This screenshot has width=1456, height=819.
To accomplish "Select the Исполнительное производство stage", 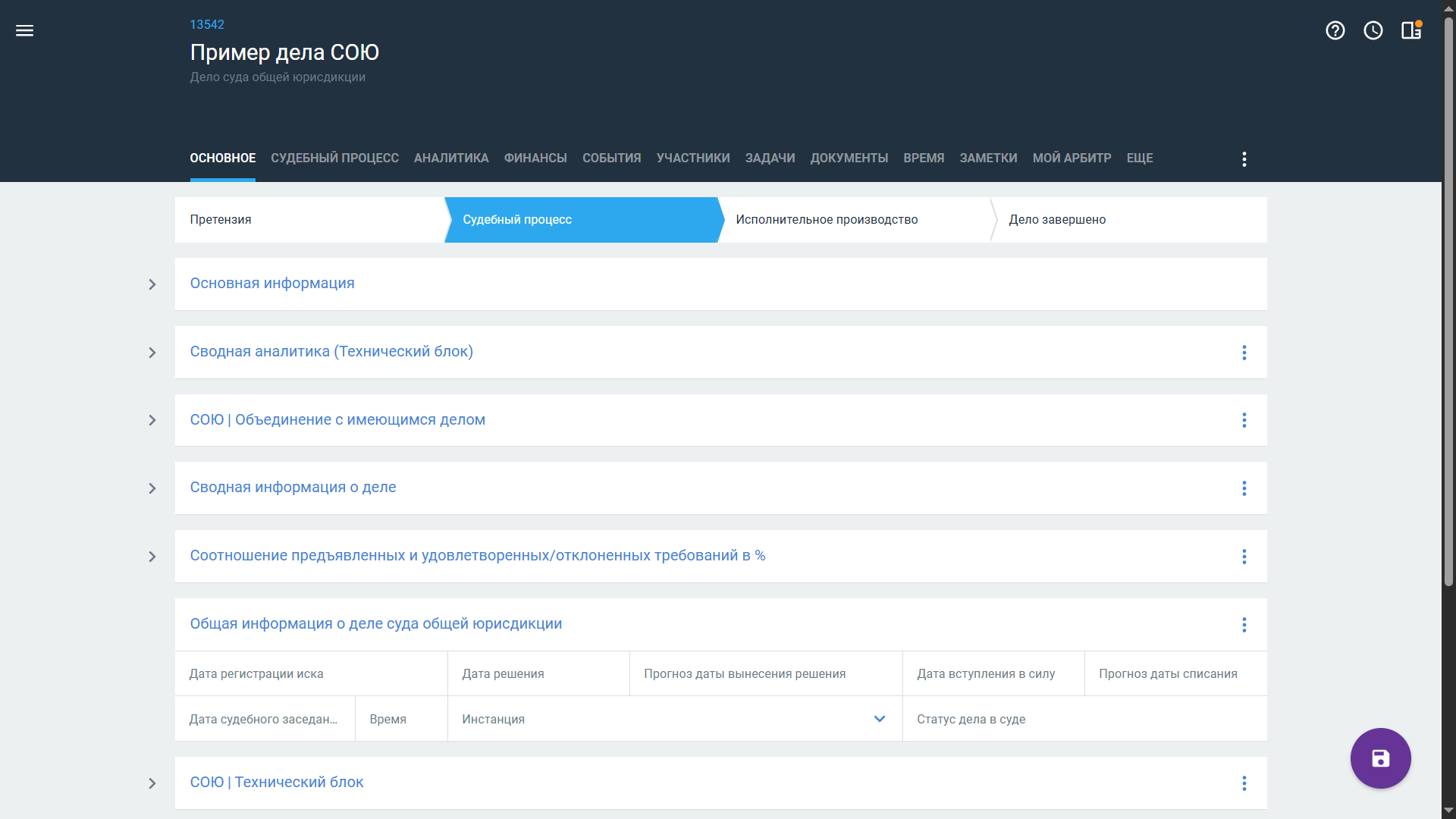I will click(x=827, y=220).
